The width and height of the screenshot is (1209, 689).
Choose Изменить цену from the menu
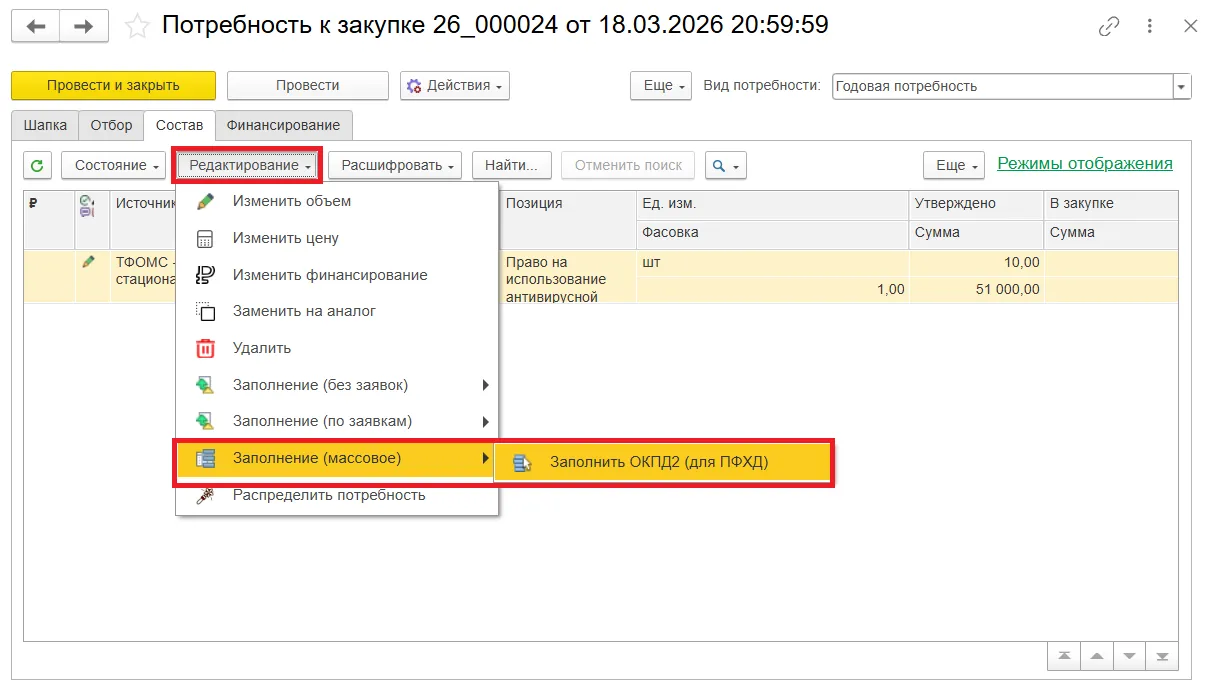click(337, 238)
